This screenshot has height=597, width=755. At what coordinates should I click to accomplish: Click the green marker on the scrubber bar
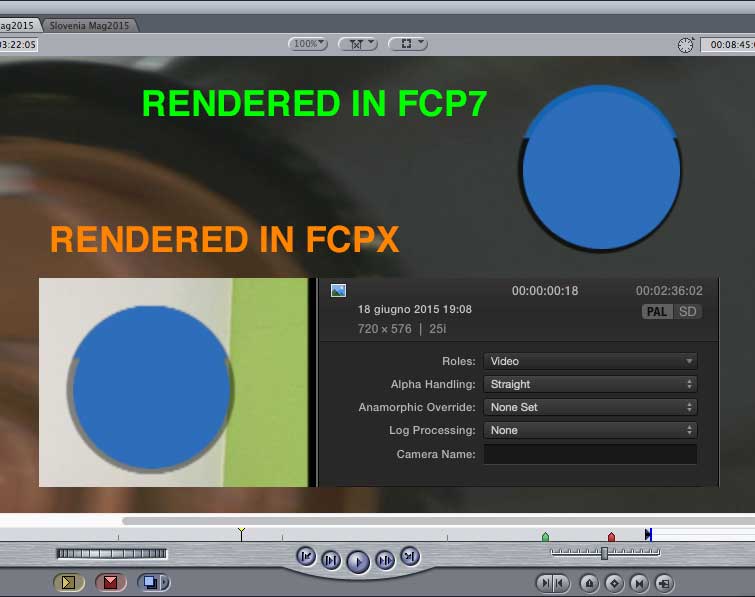point(545,536)
